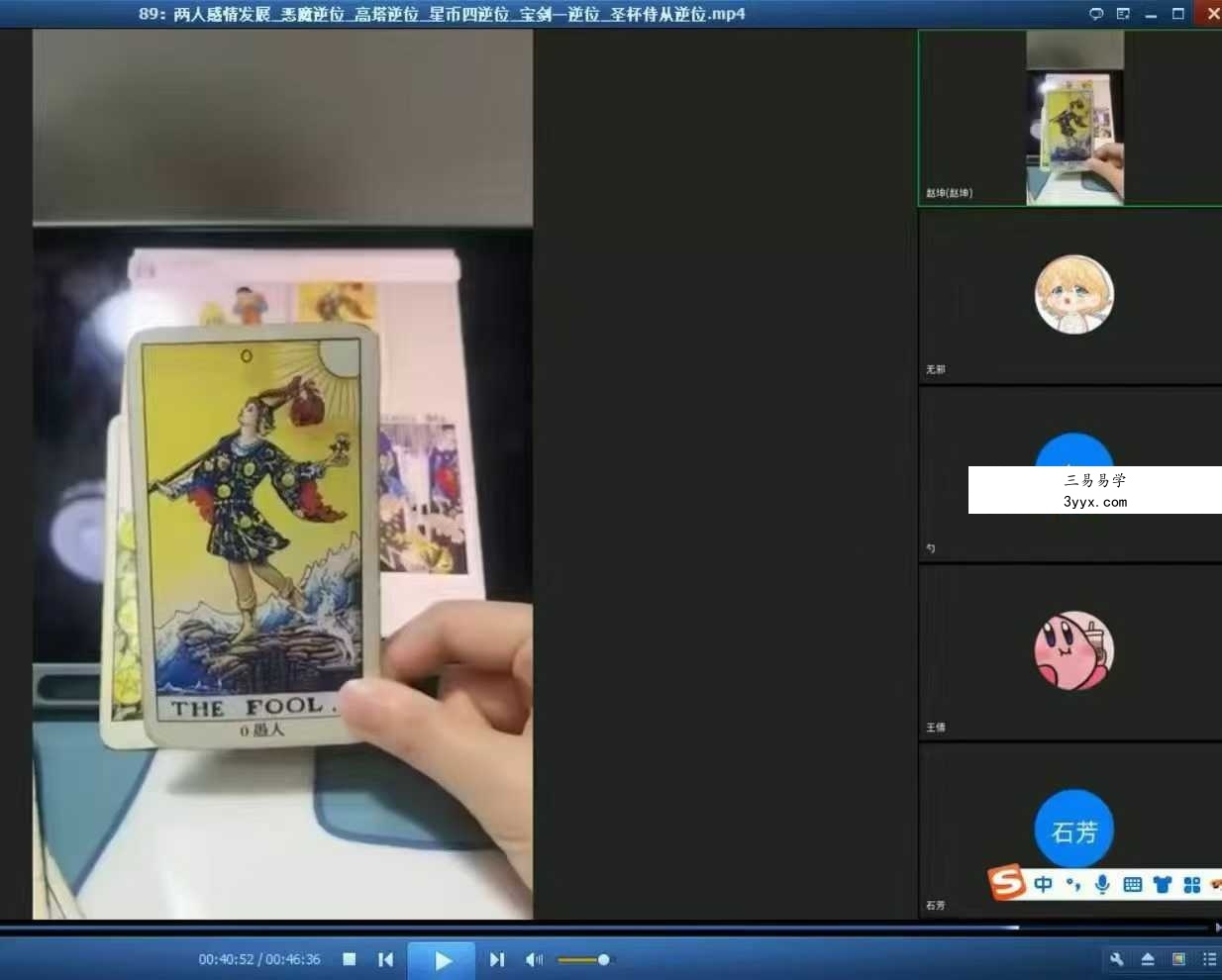Click the elapsed time 00:40:52 / 00:46:36 display
Image resolution: width=1222 pixels, height=980 pixels.
[259, 959]
